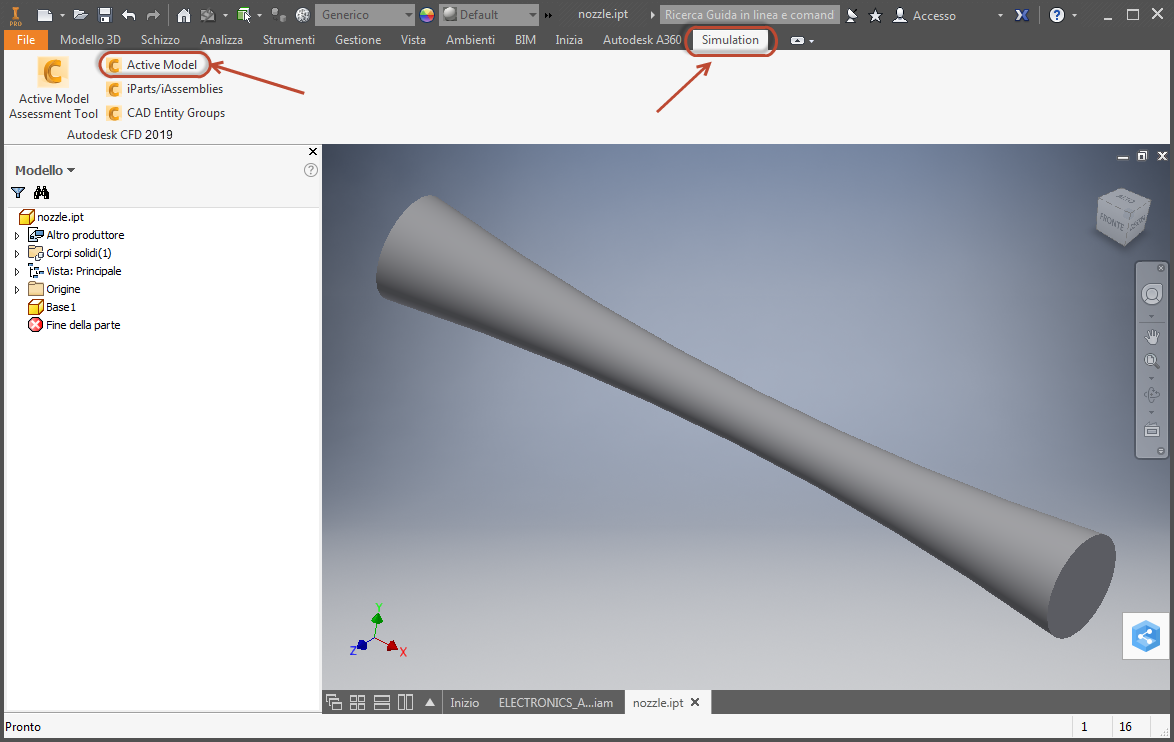Select nozzle.ipt in the browser tree
The width and height of the screenshot is (1174, 742).
tap(51, 217)
